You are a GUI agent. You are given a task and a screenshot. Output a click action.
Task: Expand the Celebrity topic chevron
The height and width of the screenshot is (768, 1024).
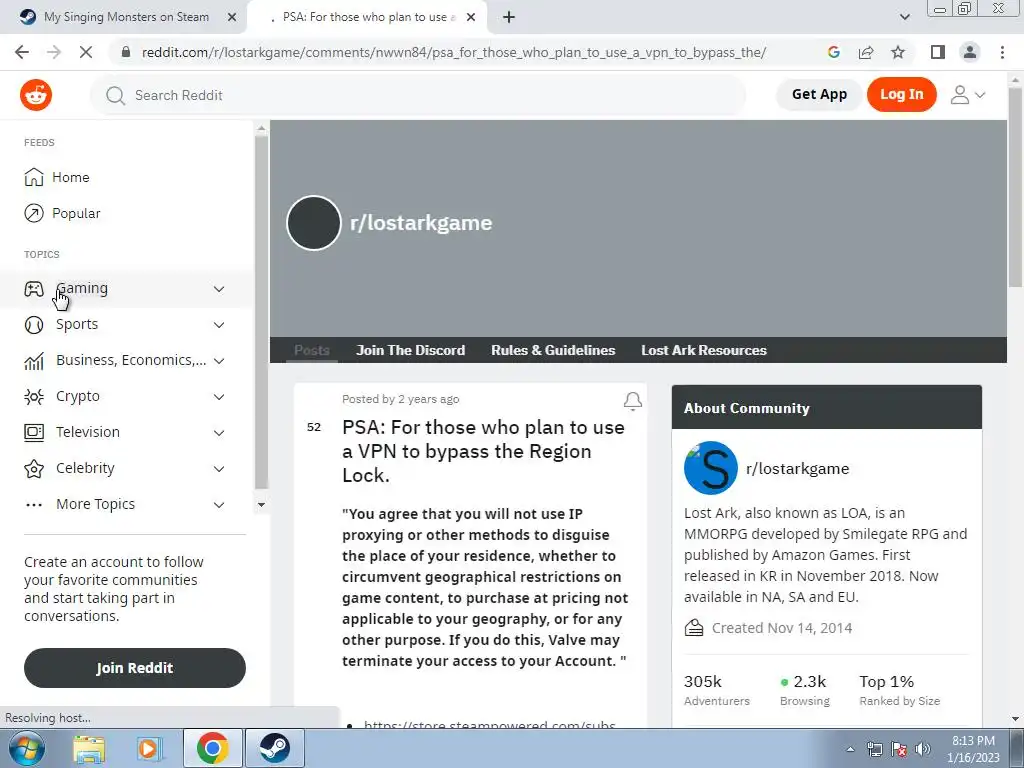pyautogui.click(x=219, y=468)
